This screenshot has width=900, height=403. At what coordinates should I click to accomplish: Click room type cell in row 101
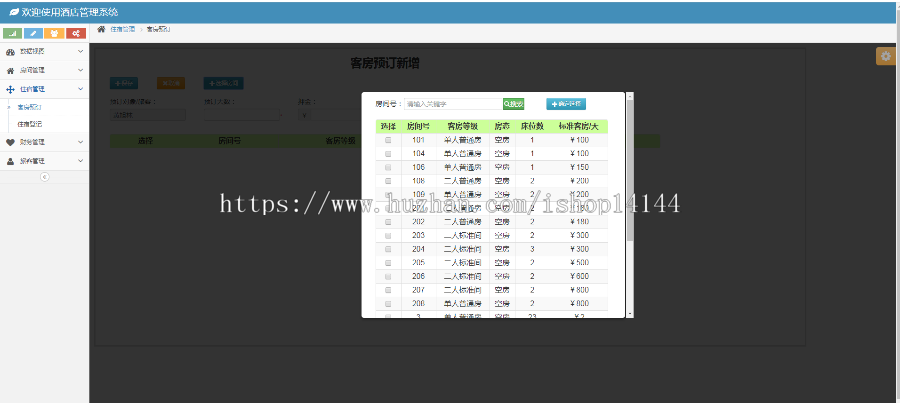(463, 140)
